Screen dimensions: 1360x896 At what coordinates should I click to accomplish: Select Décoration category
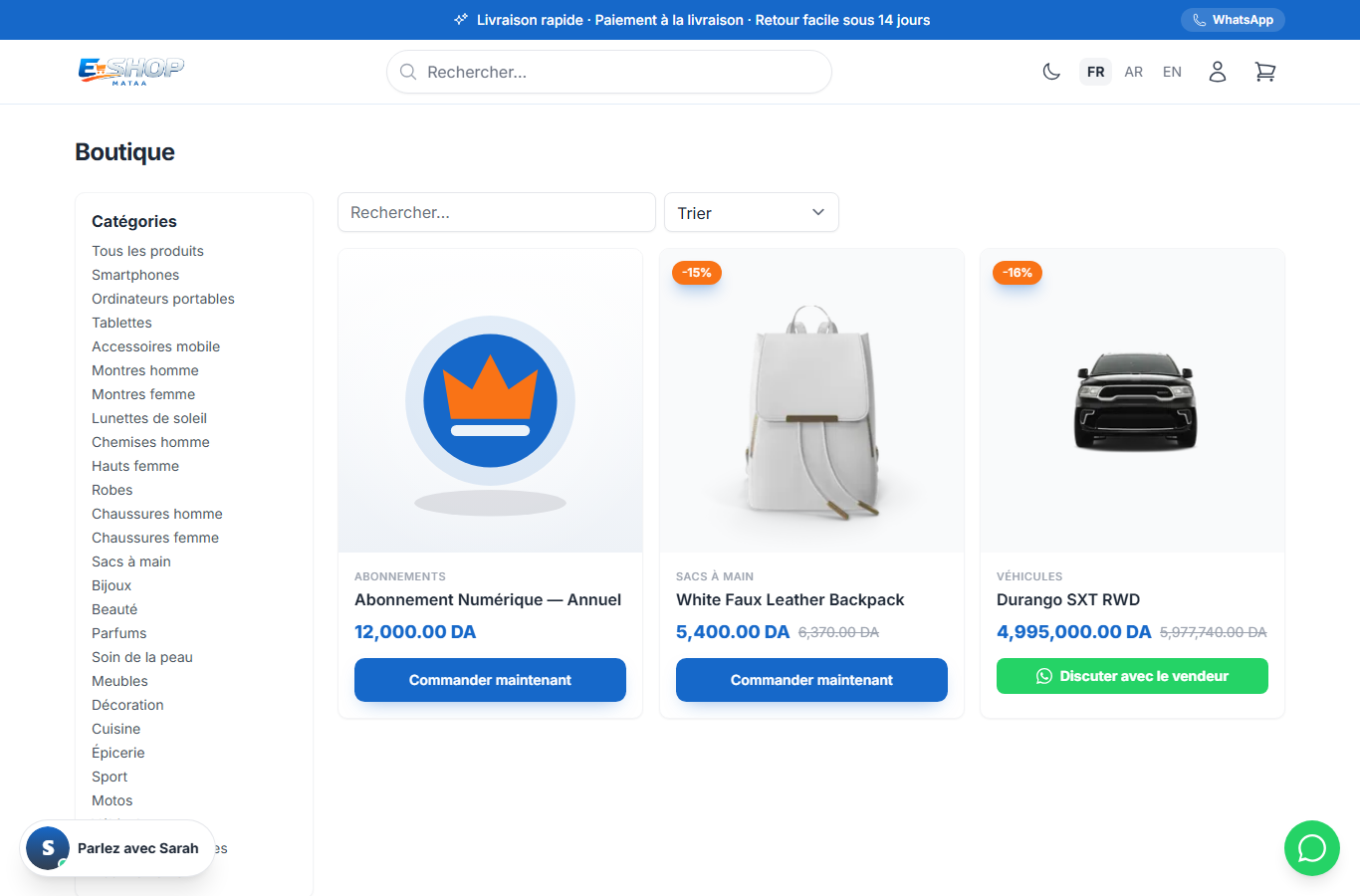tap(127, 705)
